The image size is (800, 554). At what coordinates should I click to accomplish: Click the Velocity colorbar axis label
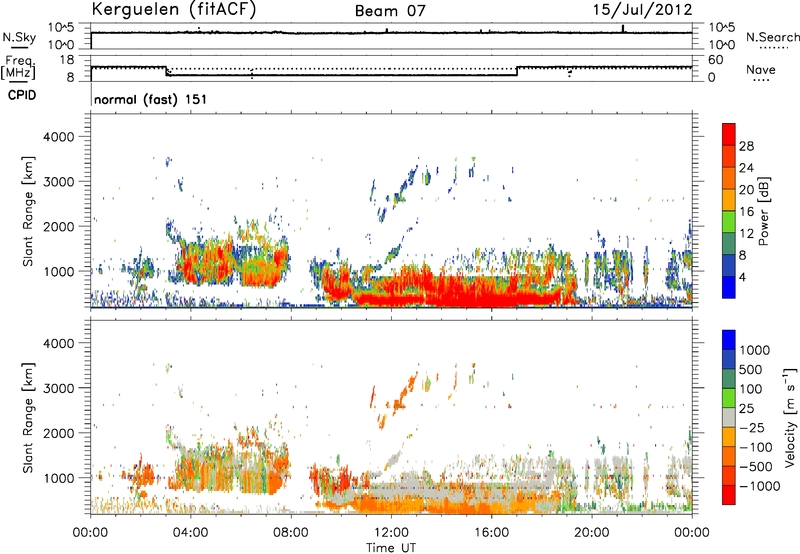(790, 417)
